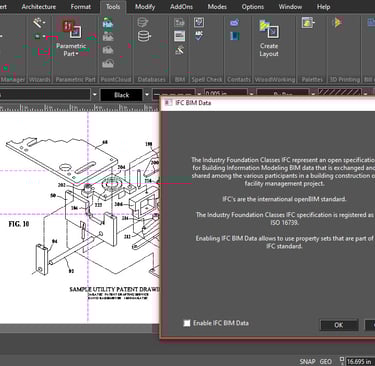Click the Databases group label
375x366 pixels.
pyautogui.click(x=152, y=79)
